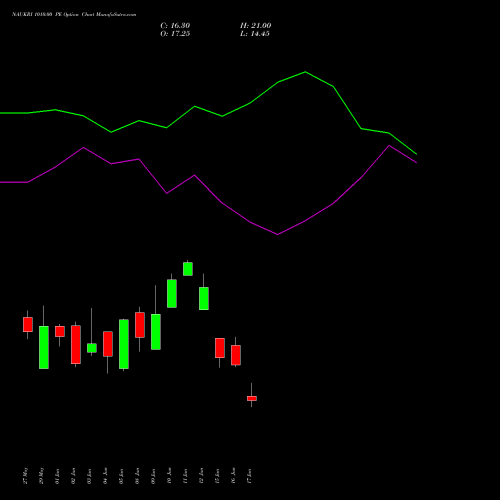
Task: Click the 10 Jun date label
Action: (170, 476)
